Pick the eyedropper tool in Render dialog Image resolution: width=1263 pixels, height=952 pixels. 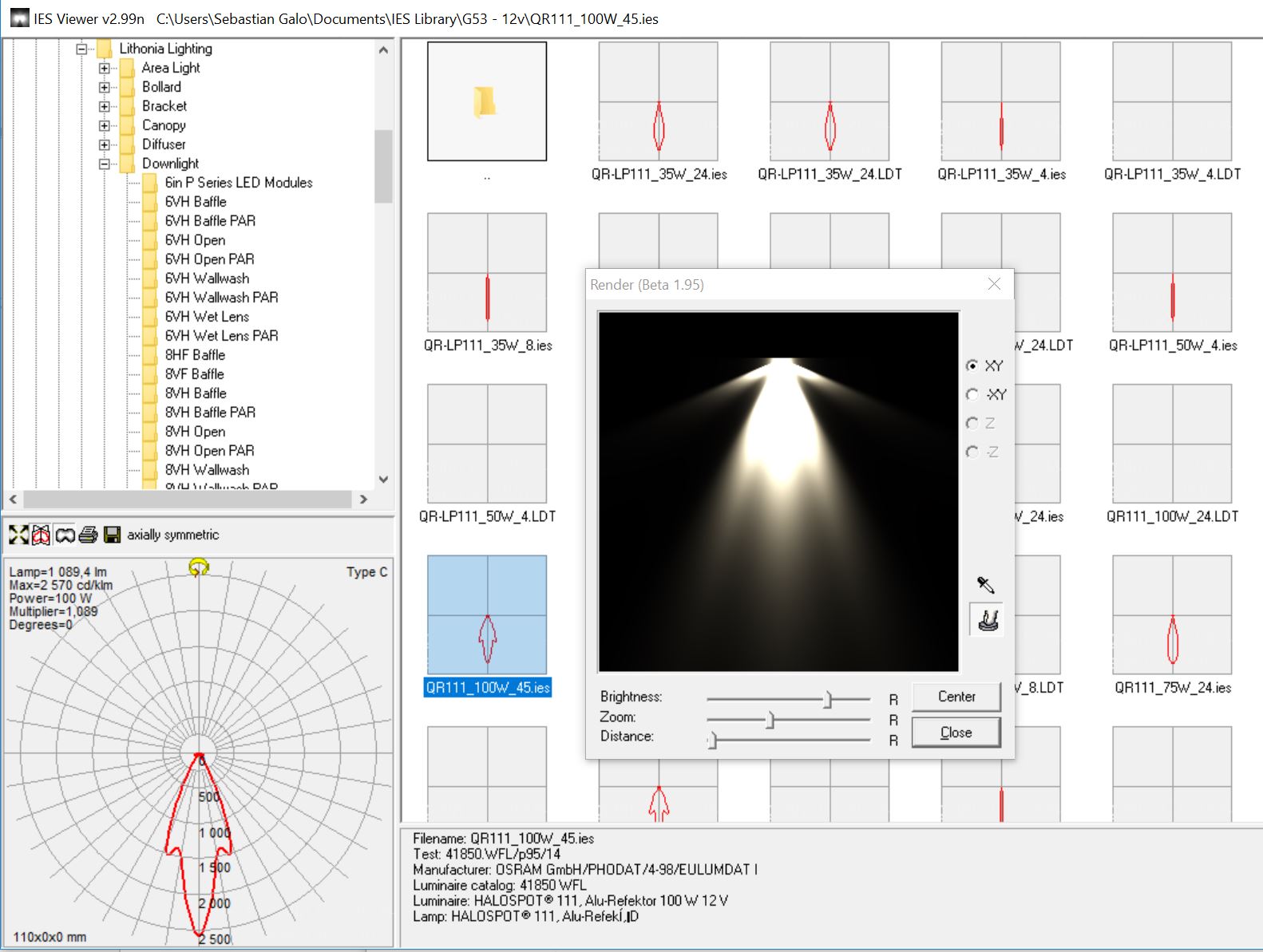[986, 585]
